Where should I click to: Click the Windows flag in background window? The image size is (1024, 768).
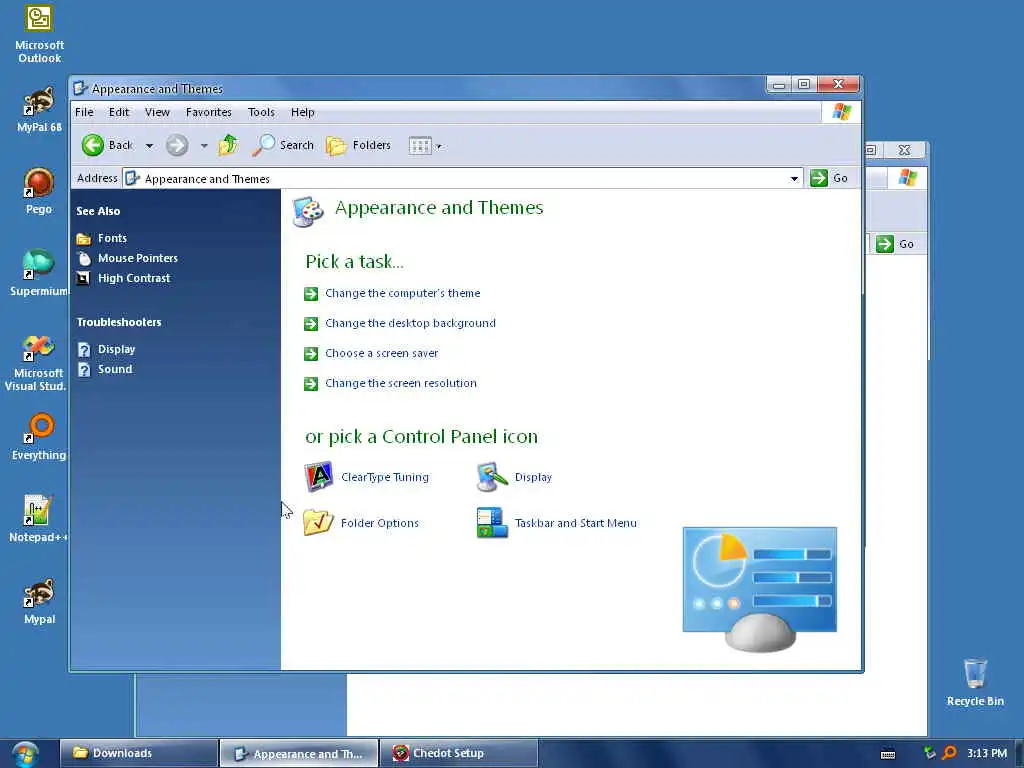tap(907, 178)
